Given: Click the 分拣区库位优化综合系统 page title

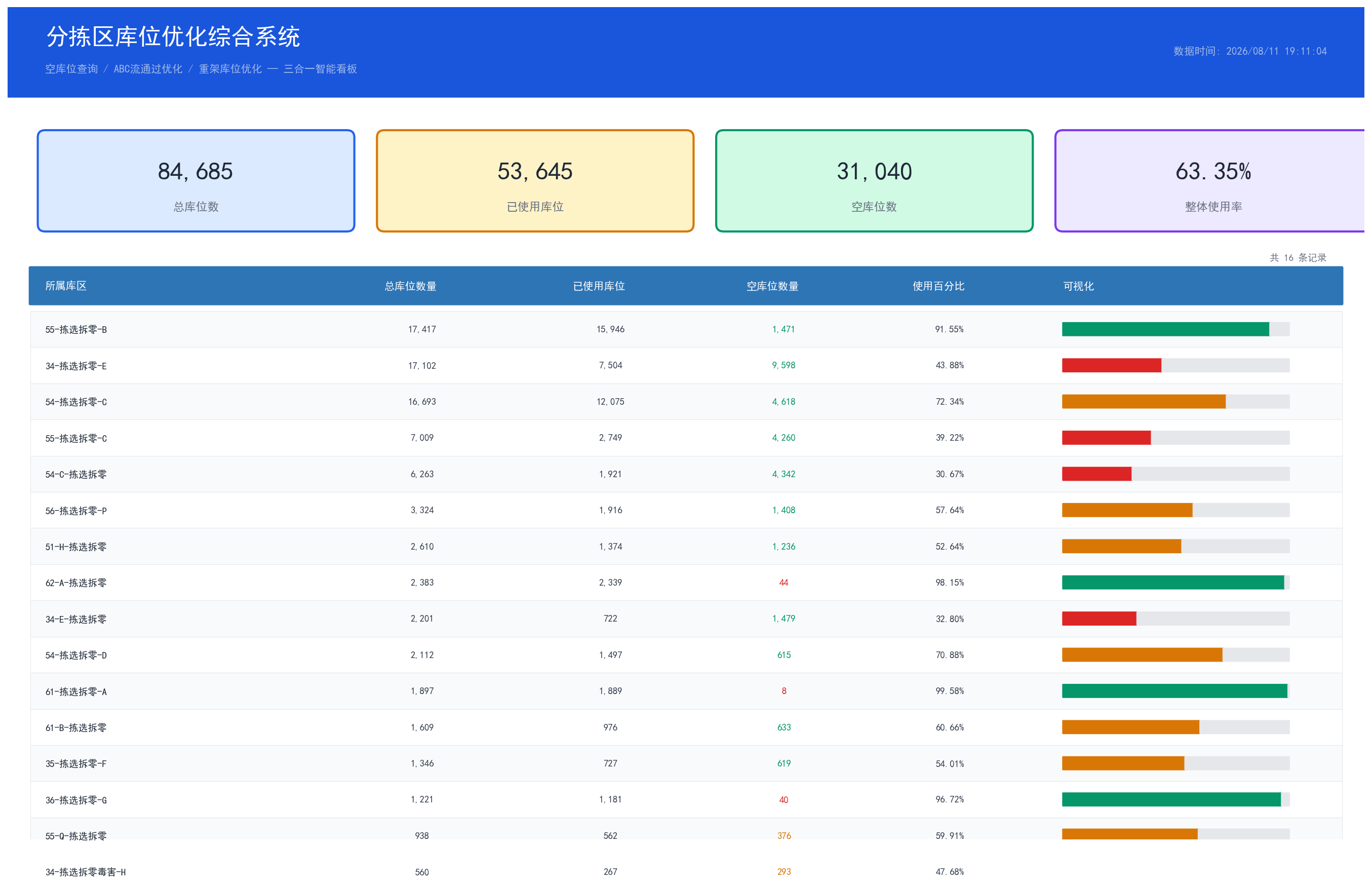Looking at the screenshot, I should 173,37.
